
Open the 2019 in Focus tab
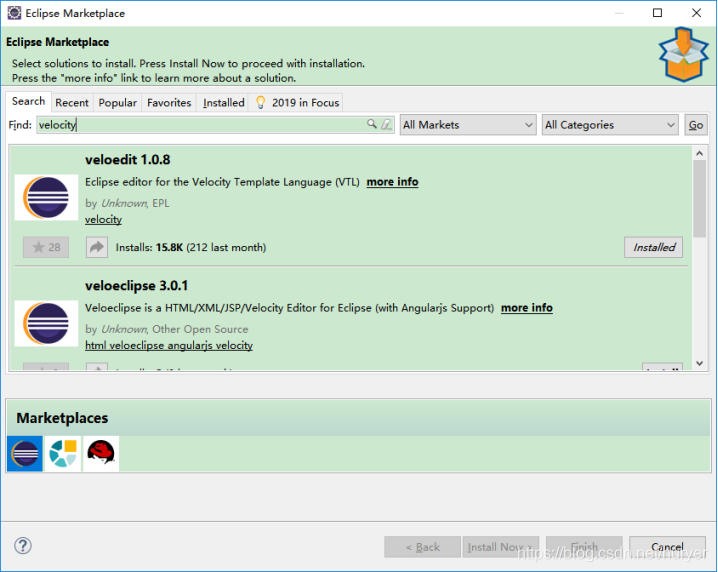click(296, 103)
